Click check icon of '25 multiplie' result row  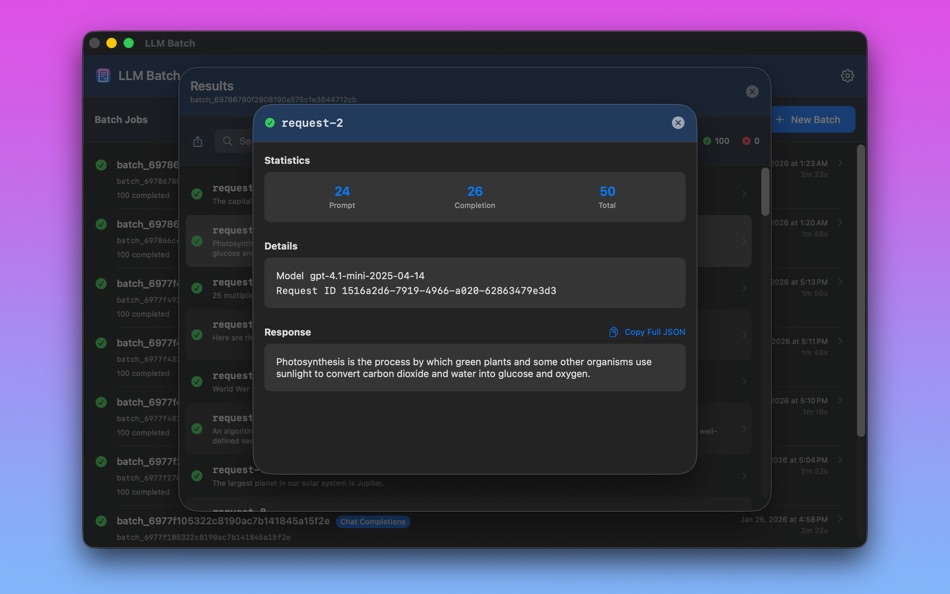point(197,288)
